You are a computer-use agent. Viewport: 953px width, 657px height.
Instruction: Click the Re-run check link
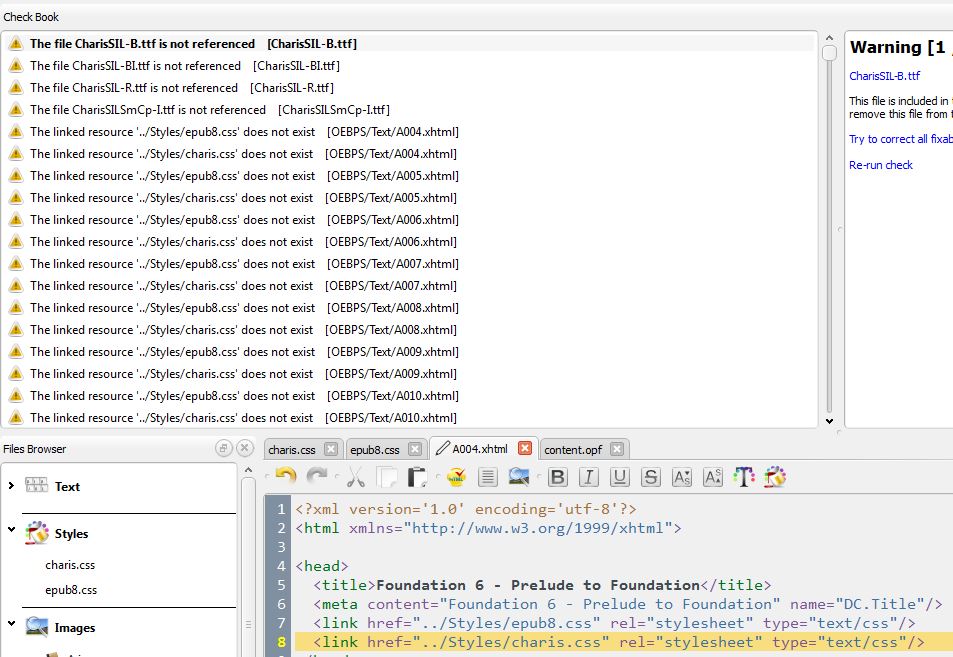point(880,165)
